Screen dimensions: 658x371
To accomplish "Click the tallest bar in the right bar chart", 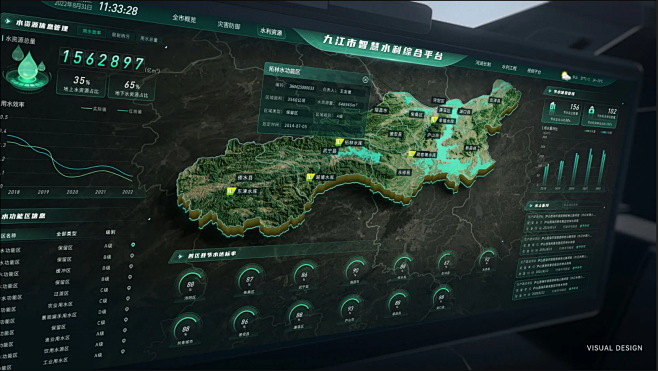I will (590, 167).
